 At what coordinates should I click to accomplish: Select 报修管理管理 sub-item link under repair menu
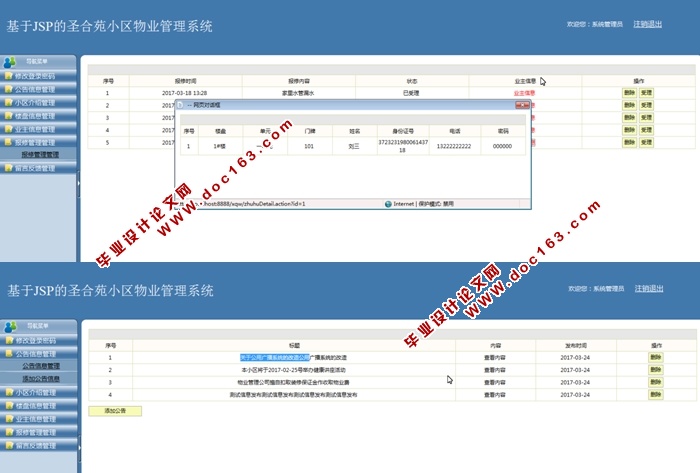click(40, 154)
